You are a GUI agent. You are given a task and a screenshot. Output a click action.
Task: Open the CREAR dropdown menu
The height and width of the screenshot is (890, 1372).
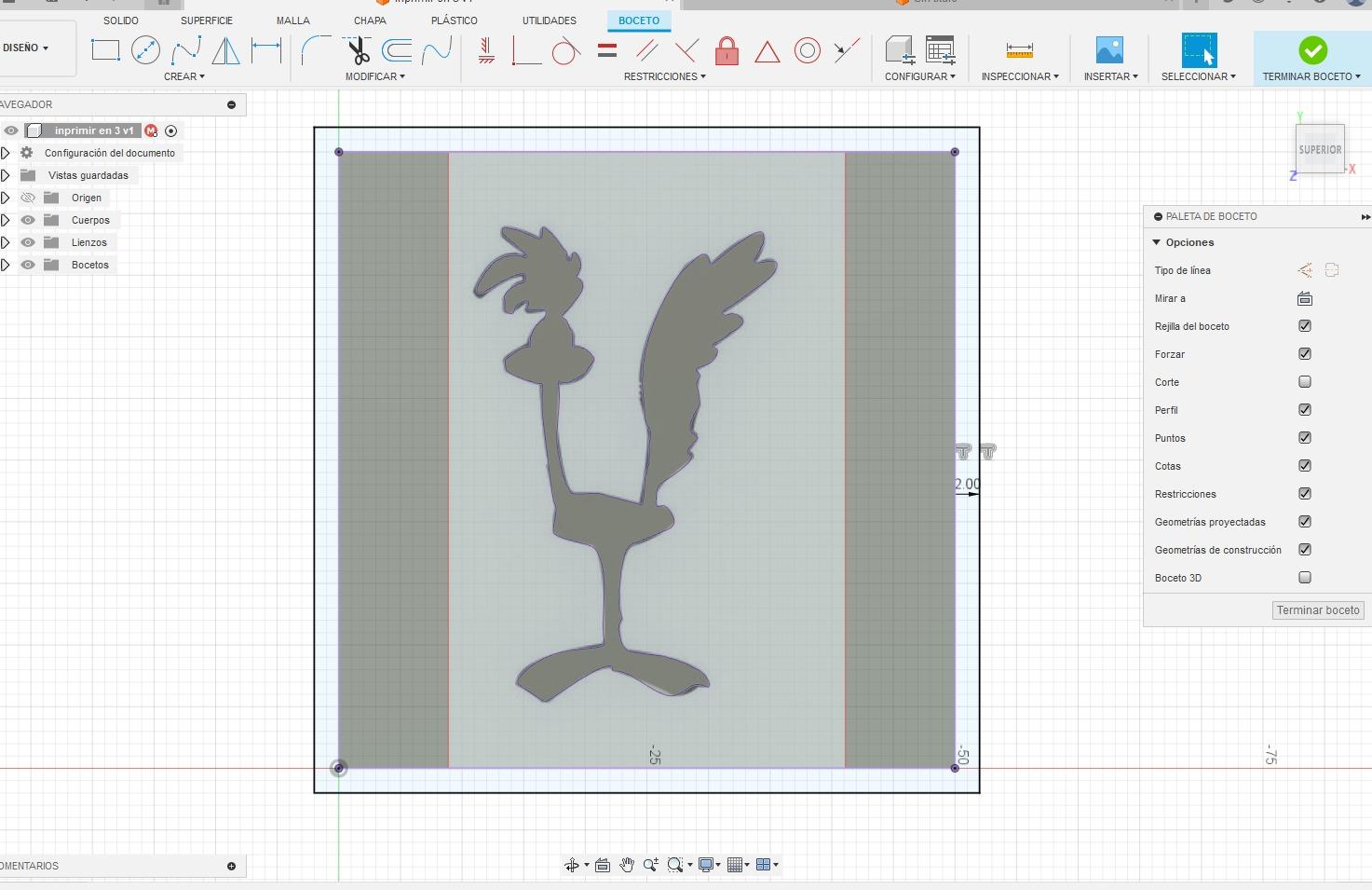pos(184,76)
